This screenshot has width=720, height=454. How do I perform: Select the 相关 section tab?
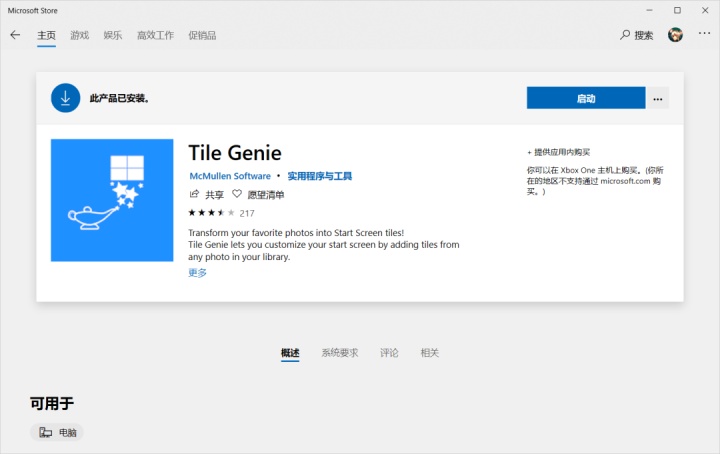pyautogui.click(x=430, y=353)
